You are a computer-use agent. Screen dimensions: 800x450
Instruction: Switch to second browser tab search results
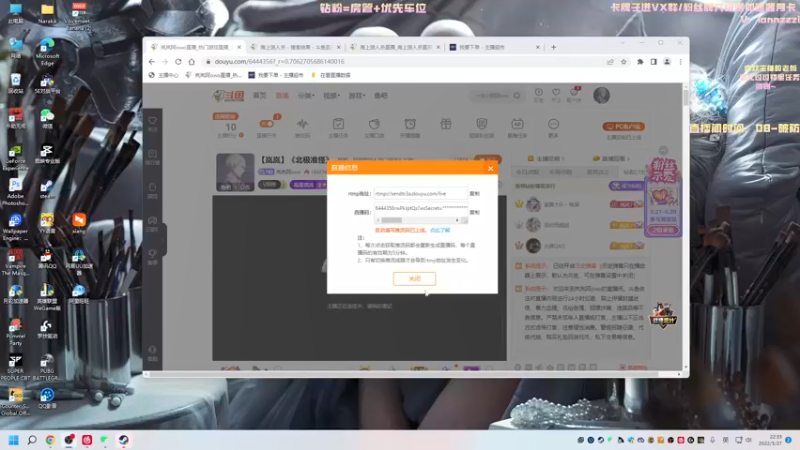click(295, 47)
